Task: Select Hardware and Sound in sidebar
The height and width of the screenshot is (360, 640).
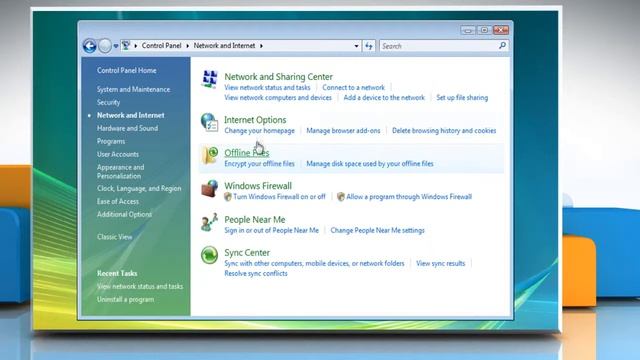Action: [127, 128]
